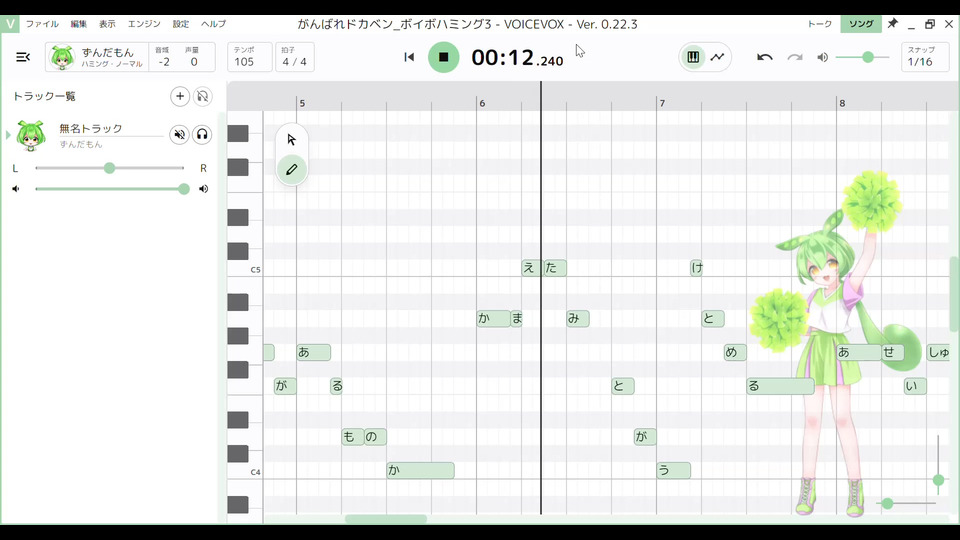Switch to the ソング tab
This screenshot has height=540, width=960.
[861, 24]
